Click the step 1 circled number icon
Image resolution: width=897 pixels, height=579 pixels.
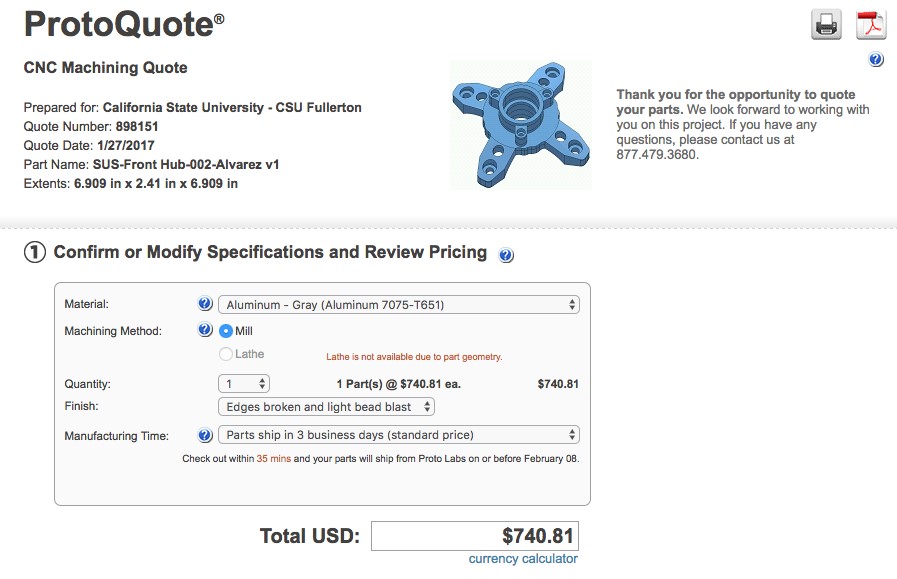tap(35, 252)
